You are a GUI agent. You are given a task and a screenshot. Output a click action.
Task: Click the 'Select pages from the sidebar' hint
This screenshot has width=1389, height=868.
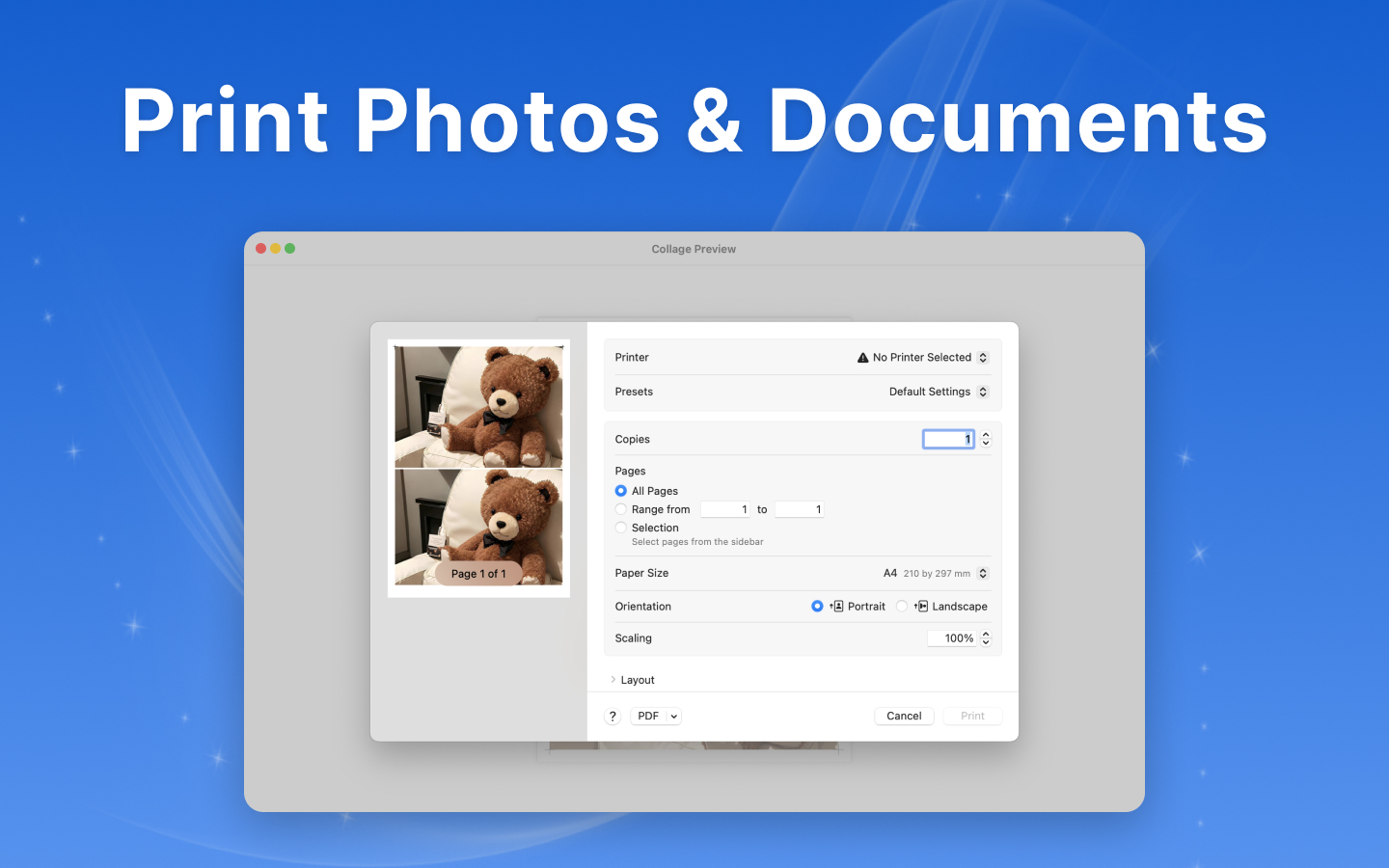(x=697, y=542)
